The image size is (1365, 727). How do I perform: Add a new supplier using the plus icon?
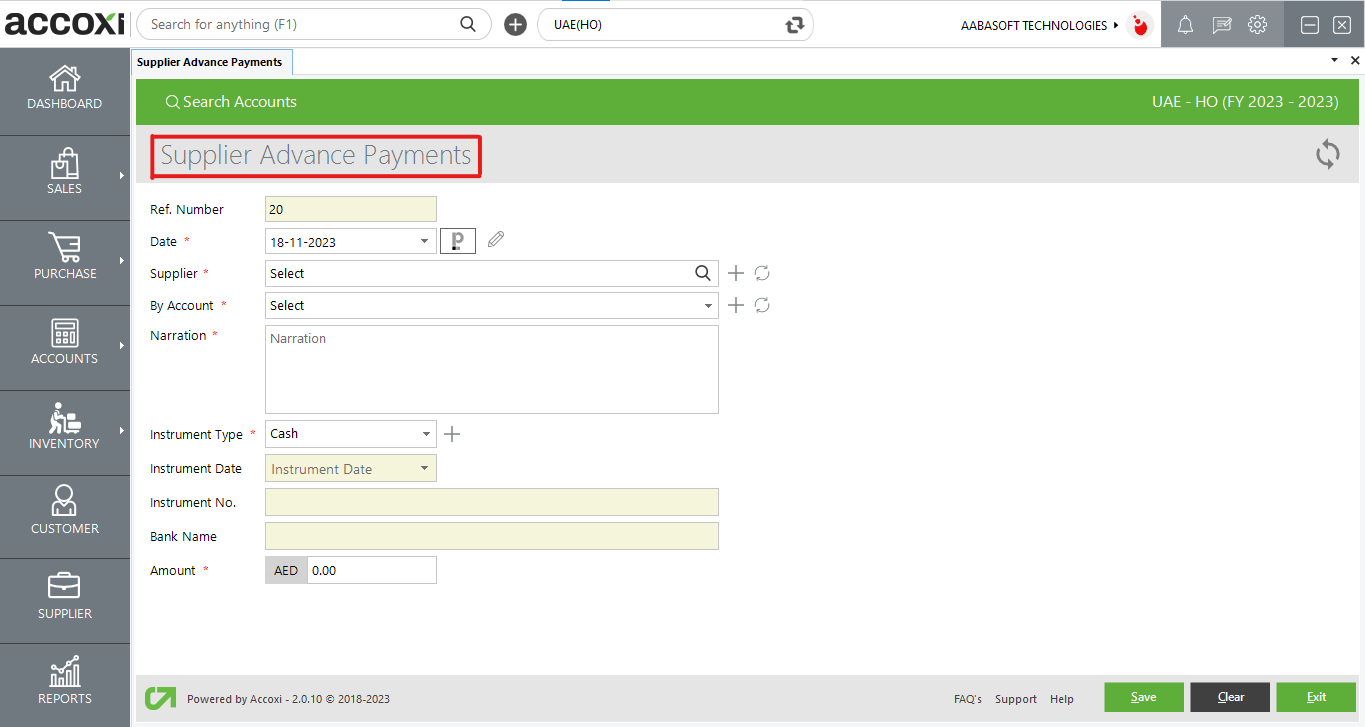pyautogui.click(x=735, y=272)
